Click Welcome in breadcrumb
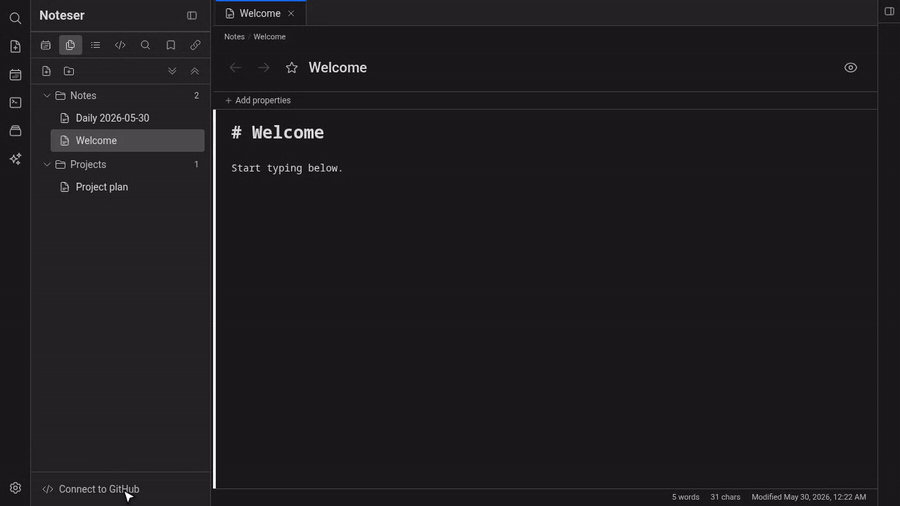 [269, 37]
